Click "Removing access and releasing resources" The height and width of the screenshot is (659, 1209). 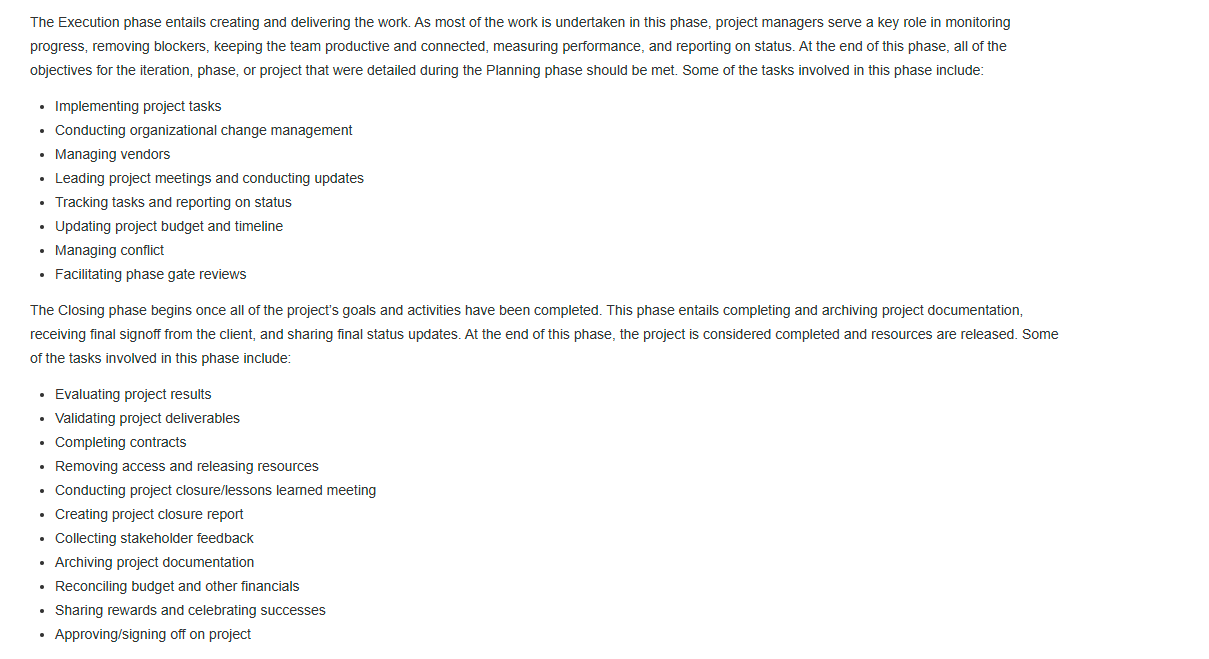pyautogui.click(x=186, y=466)
